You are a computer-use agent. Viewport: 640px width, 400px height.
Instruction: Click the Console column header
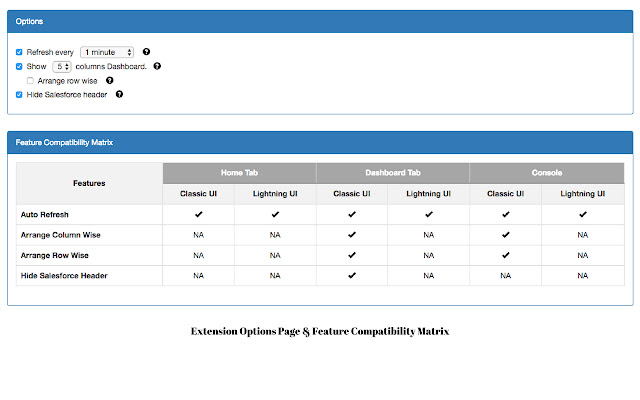[547, 173]
